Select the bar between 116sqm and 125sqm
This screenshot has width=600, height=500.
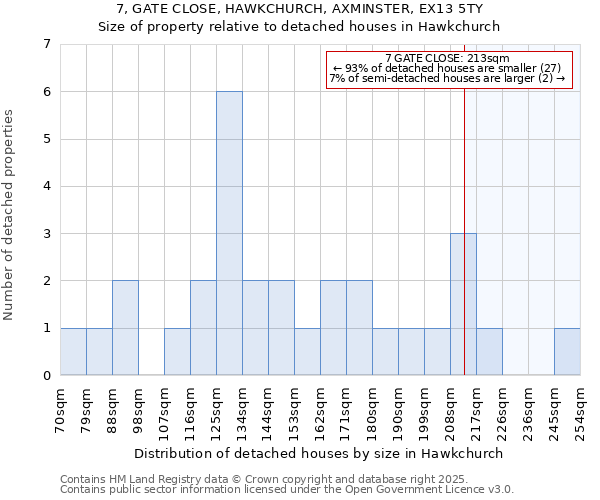(203, 328)
